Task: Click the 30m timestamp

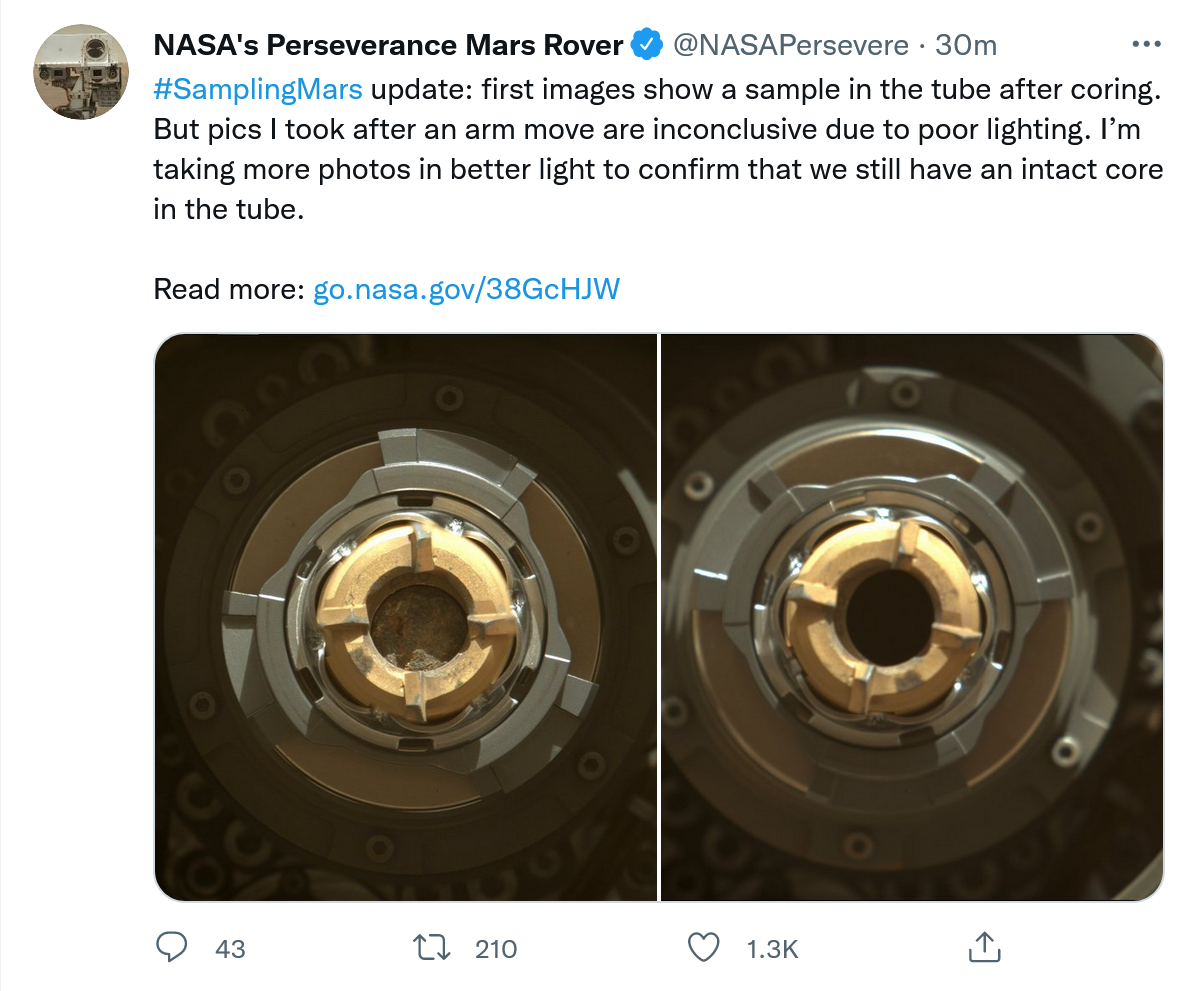Action: (966, 45)
